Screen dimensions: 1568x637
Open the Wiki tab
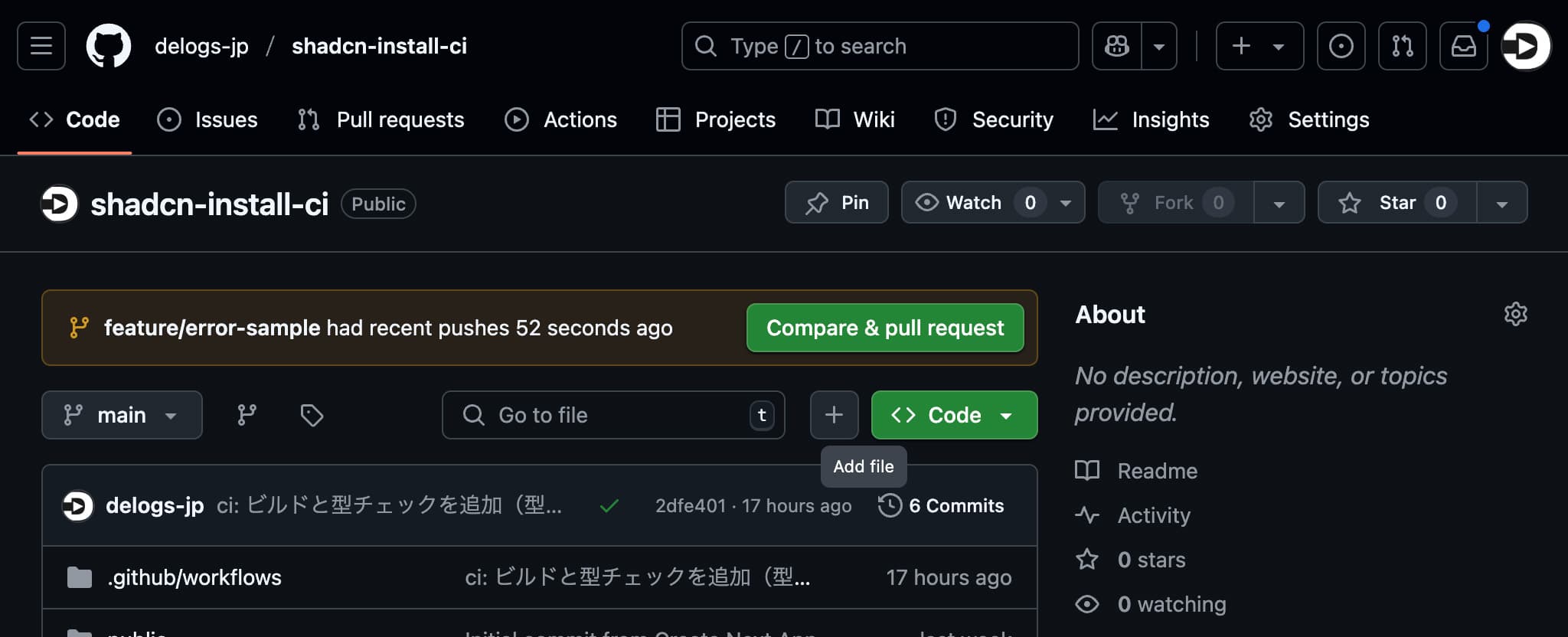855,119
